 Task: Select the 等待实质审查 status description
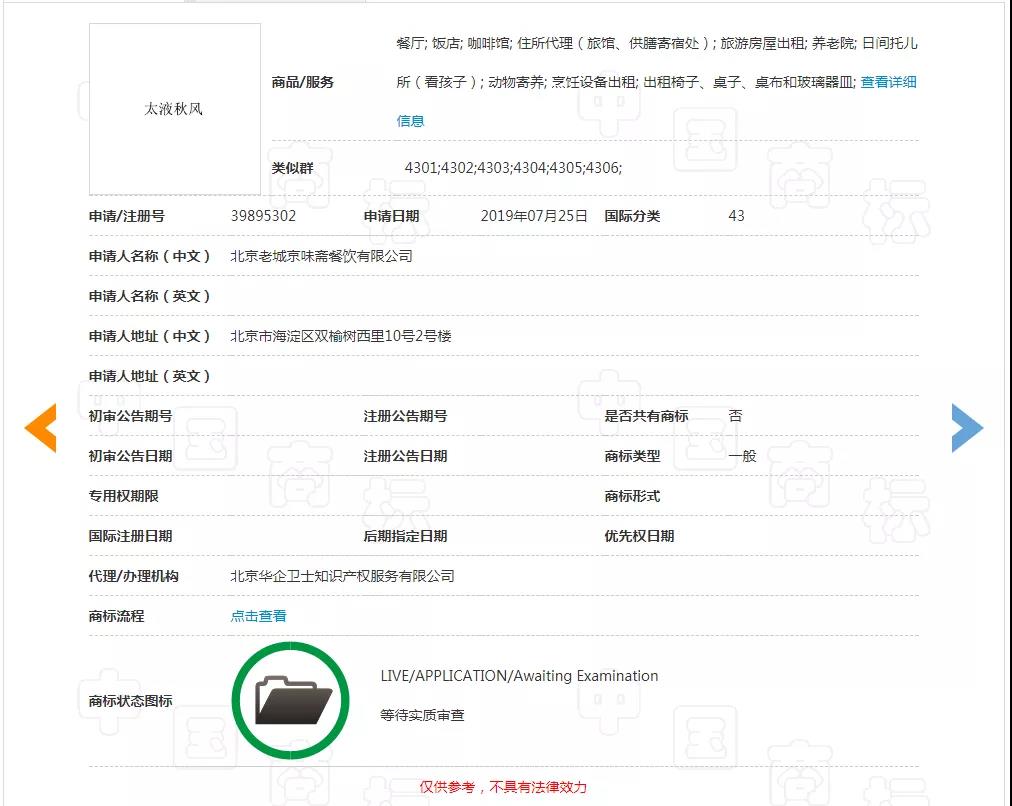click(x=422, y=716)
